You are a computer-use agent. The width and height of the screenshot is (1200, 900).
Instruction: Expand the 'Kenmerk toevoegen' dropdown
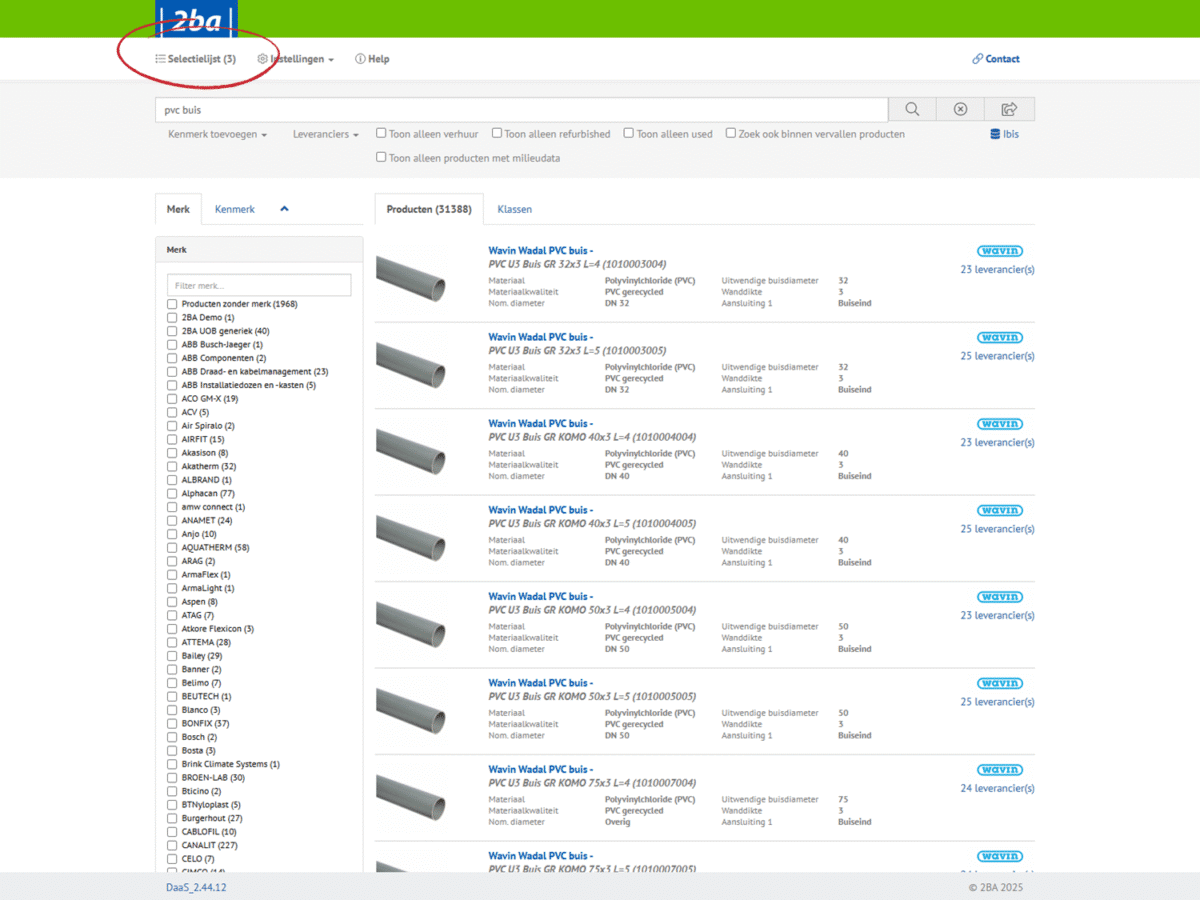click(217, 134)
